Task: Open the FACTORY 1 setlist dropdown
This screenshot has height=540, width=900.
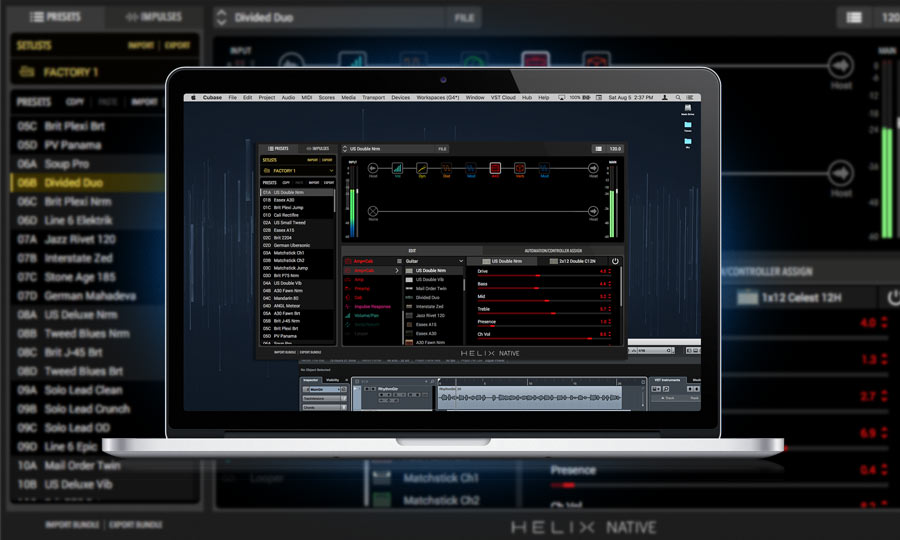Action: point(331,170)
